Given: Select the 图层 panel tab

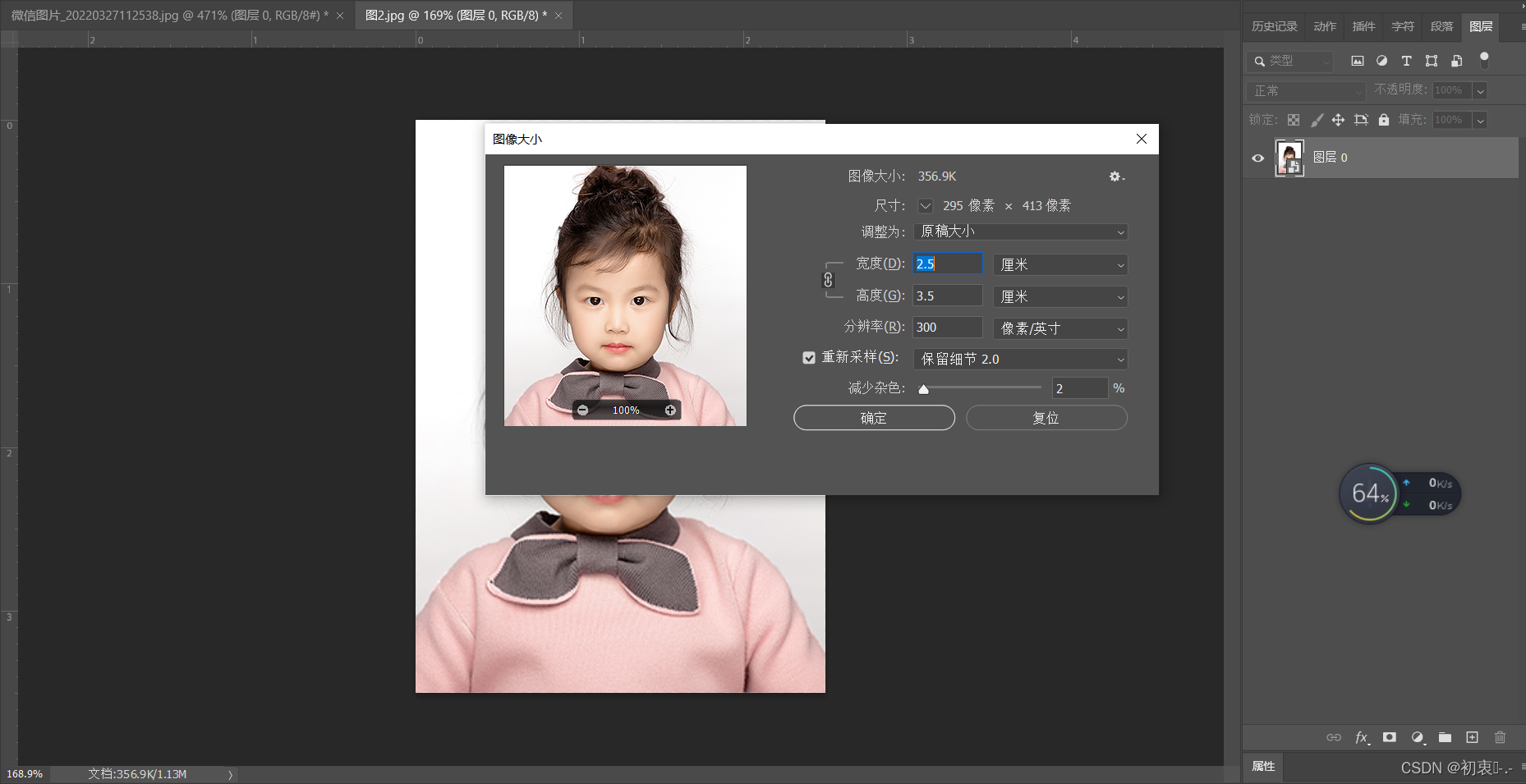Looking at the screenshot, I should tap(1481, 26).
